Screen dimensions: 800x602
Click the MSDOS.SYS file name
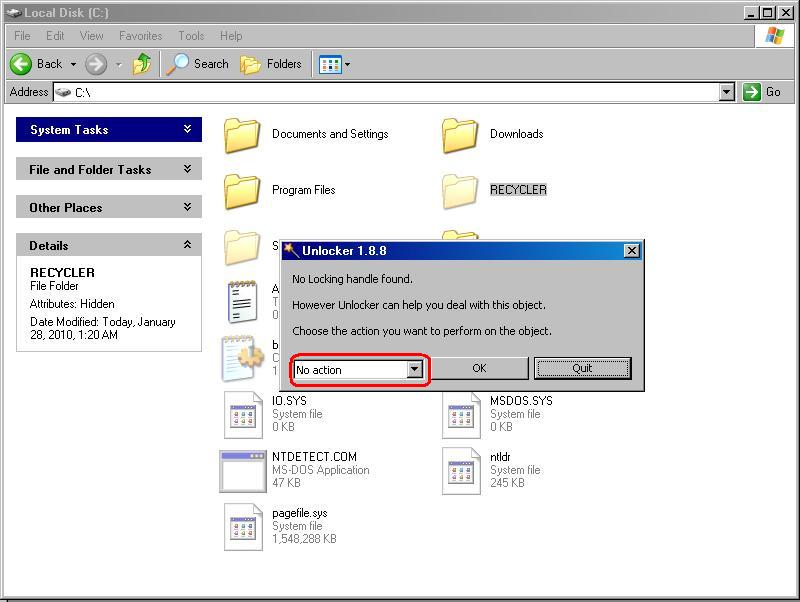click(x=521, y=400)
